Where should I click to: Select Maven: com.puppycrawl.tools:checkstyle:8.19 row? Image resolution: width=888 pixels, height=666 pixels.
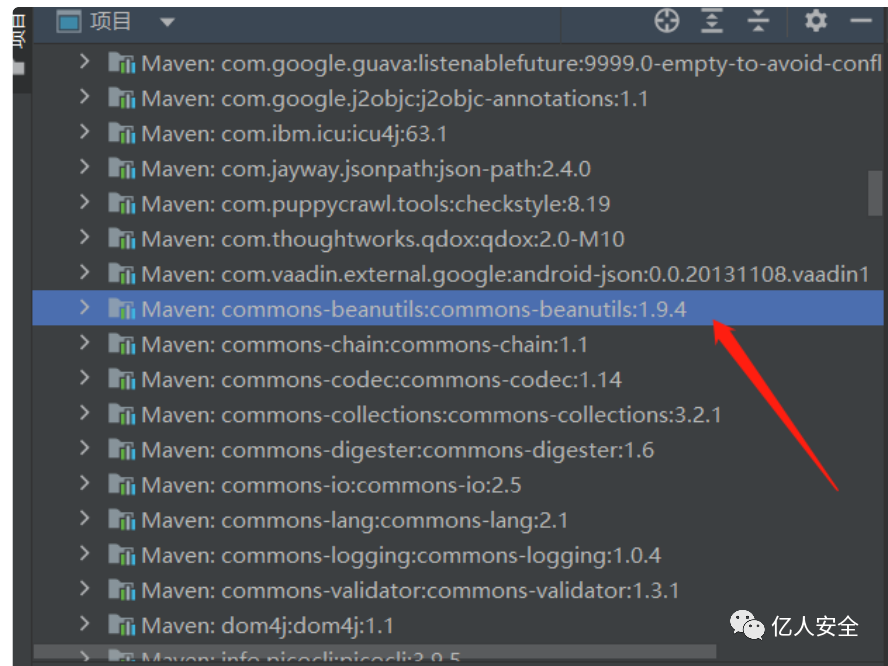point(458,203)
